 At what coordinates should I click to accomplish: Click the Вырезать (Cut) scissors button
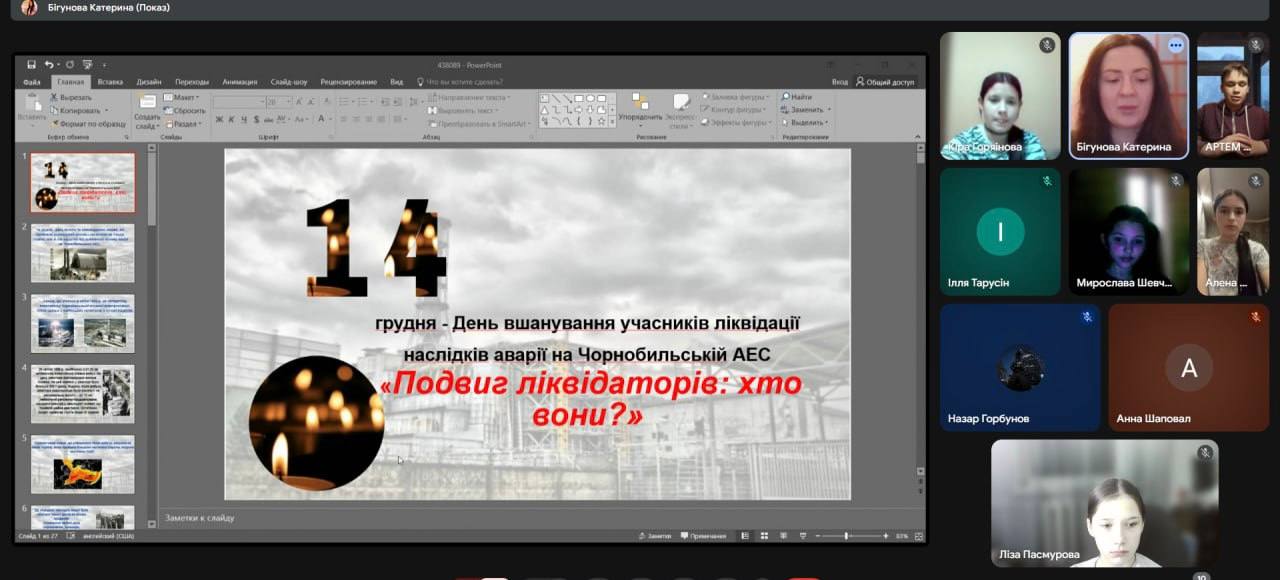point(74,97)
